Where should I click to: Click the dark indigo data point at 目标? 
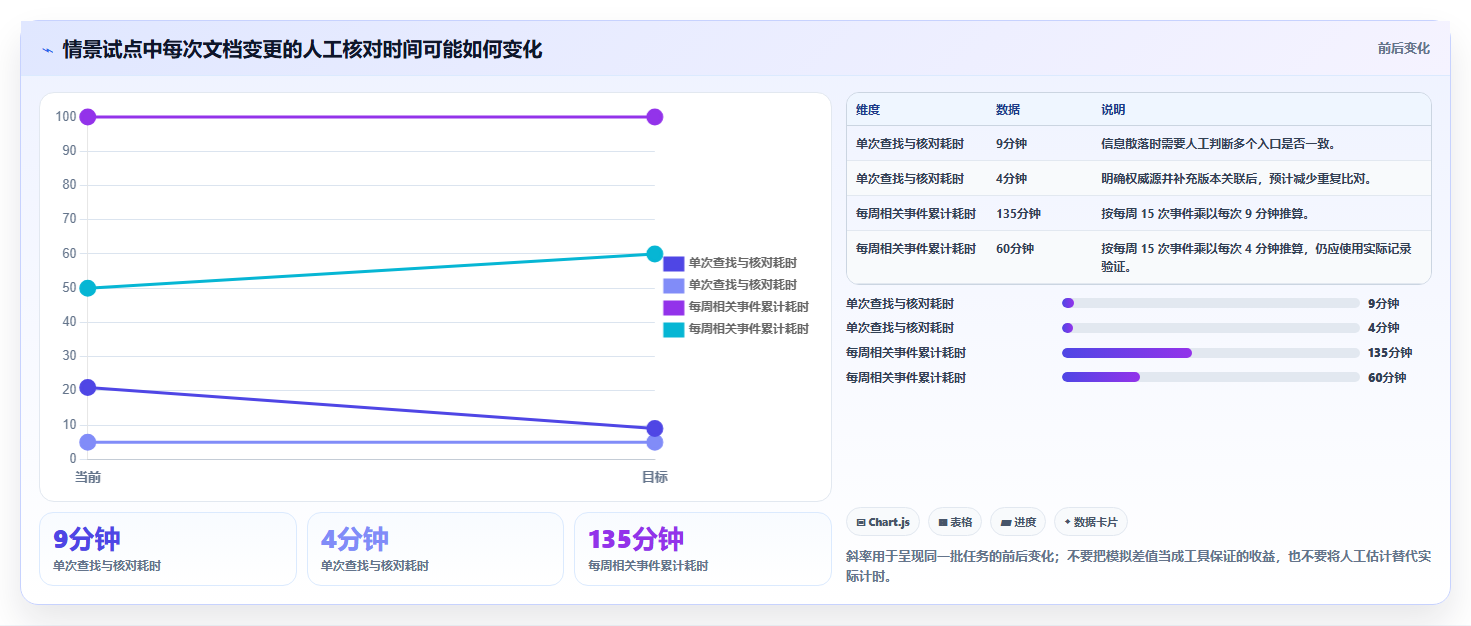pos(655,429)
